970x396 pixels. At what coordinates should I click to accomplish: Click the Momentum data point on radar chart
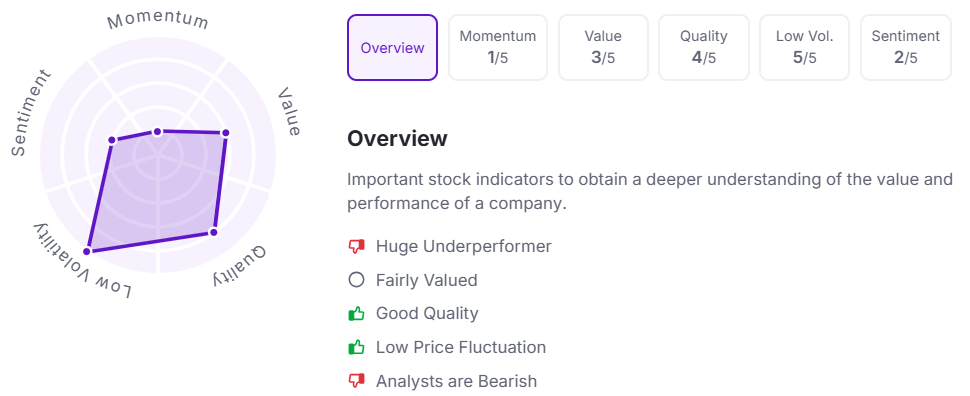[157, 131]
